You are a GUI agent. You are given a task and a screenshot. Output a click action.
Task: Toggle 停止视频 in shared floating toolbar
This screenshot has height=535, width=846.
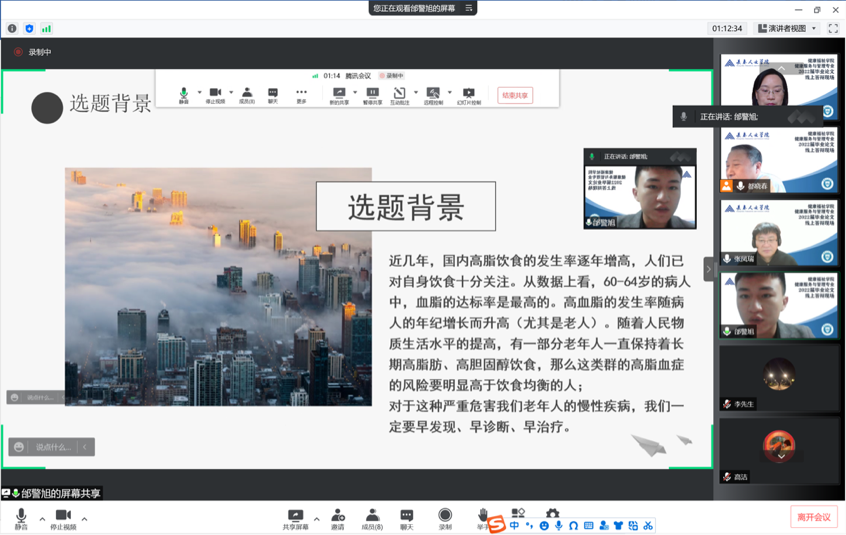[x=215, y=95]
